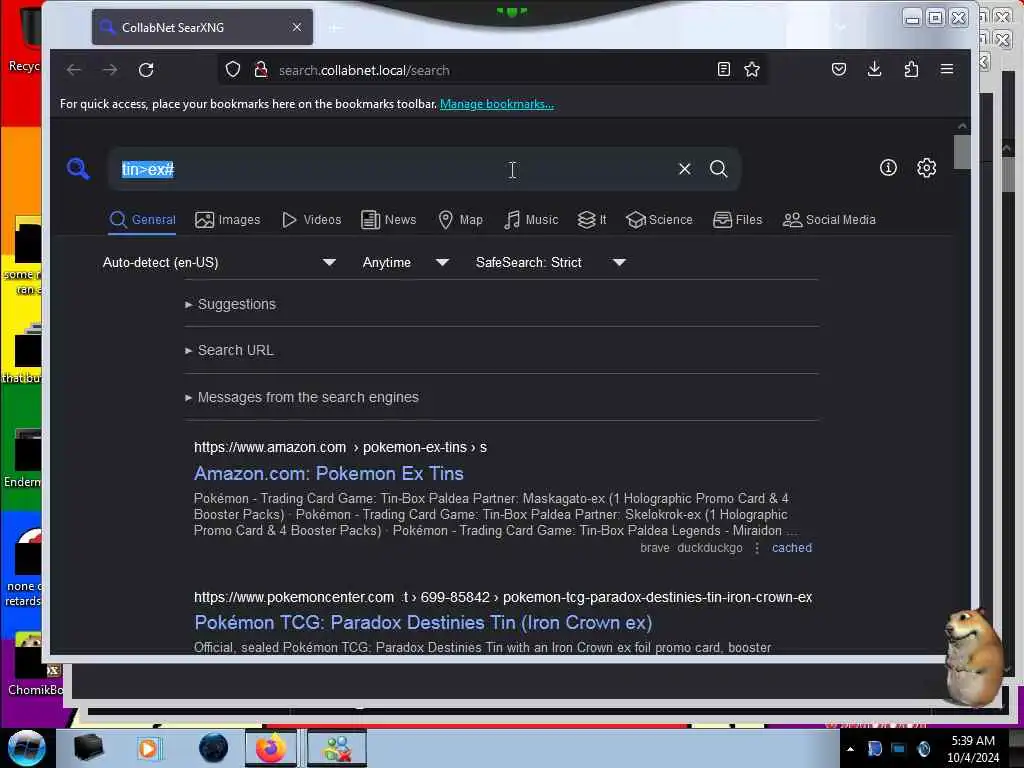The height and width of the screenshot is (768, 1024).
Task: Select the General search tab
Action: point(142,220)
